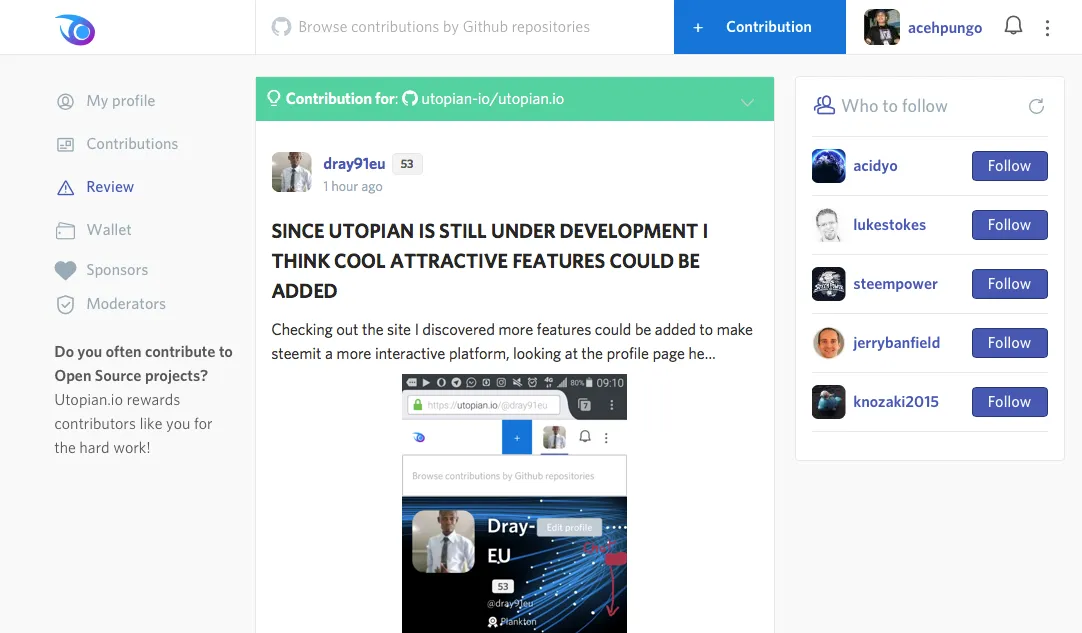Image resolution: width=1082 pixels, height=633 pixels.
Task: Click the GitHub icon in search bar
Action: point(281,27)
